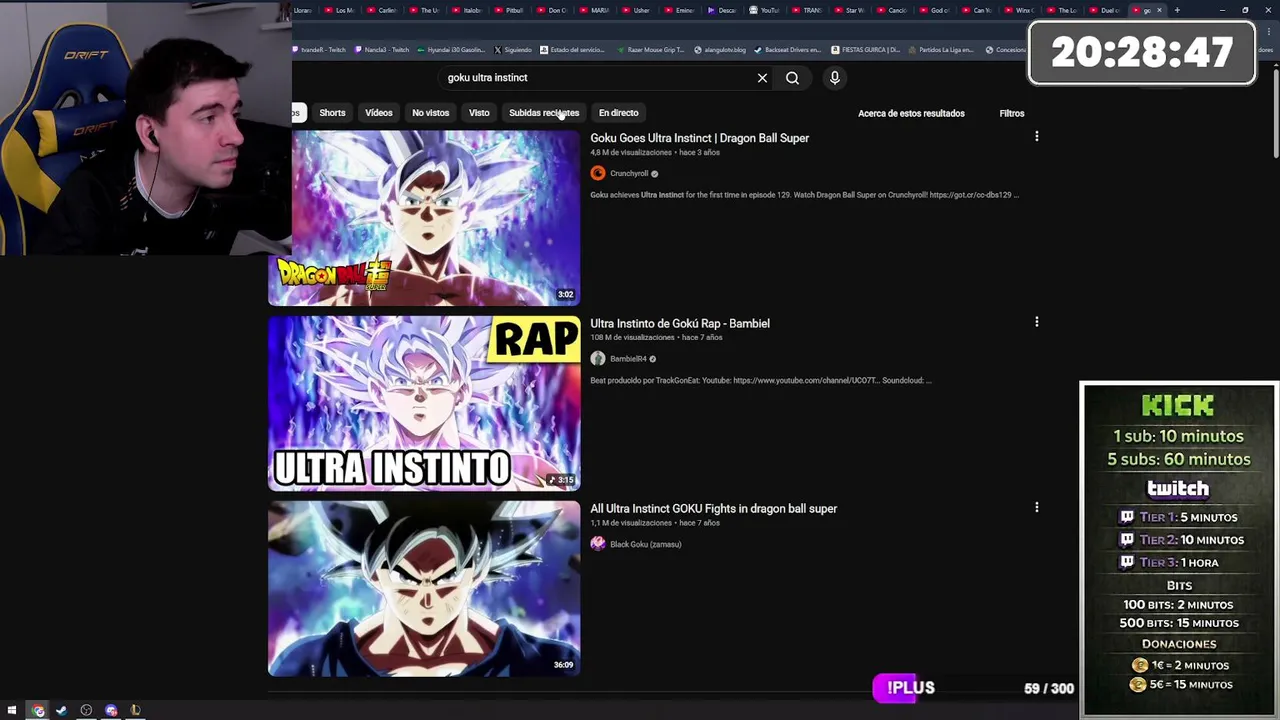This screenshot has height=720, width=1280.
Task: Open the Backseat Drivers bookmark
Action: point(788,49)
